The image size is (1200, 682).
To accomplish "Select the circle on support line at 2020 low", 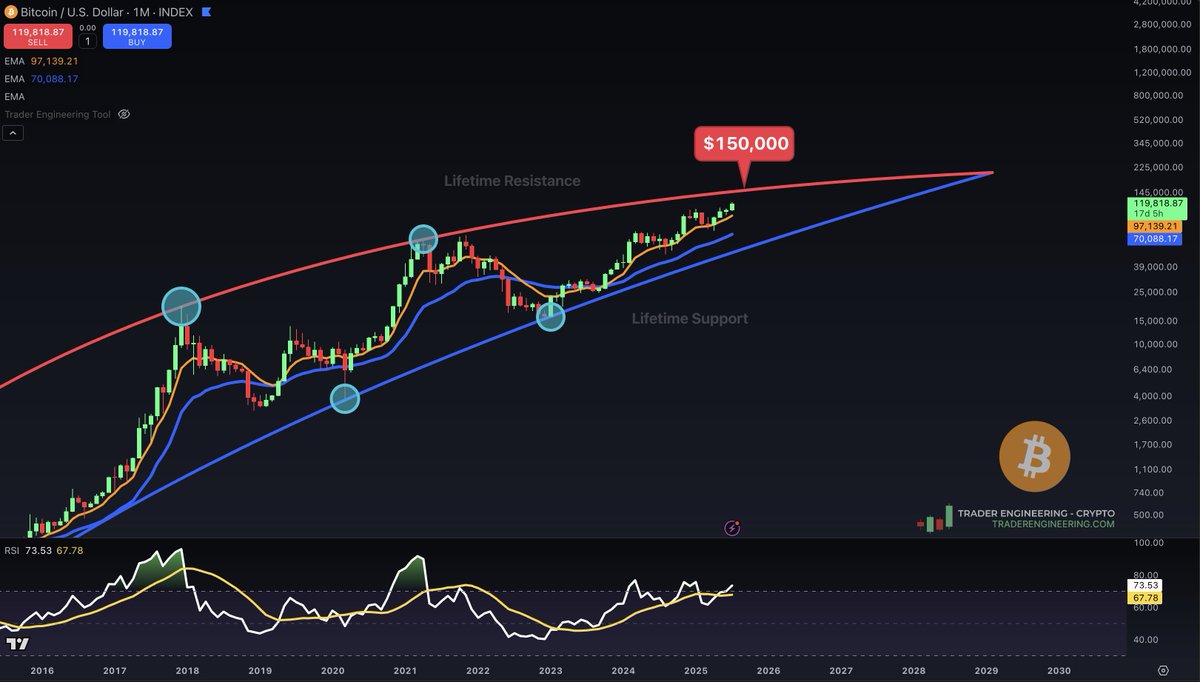I will (344, 398).
